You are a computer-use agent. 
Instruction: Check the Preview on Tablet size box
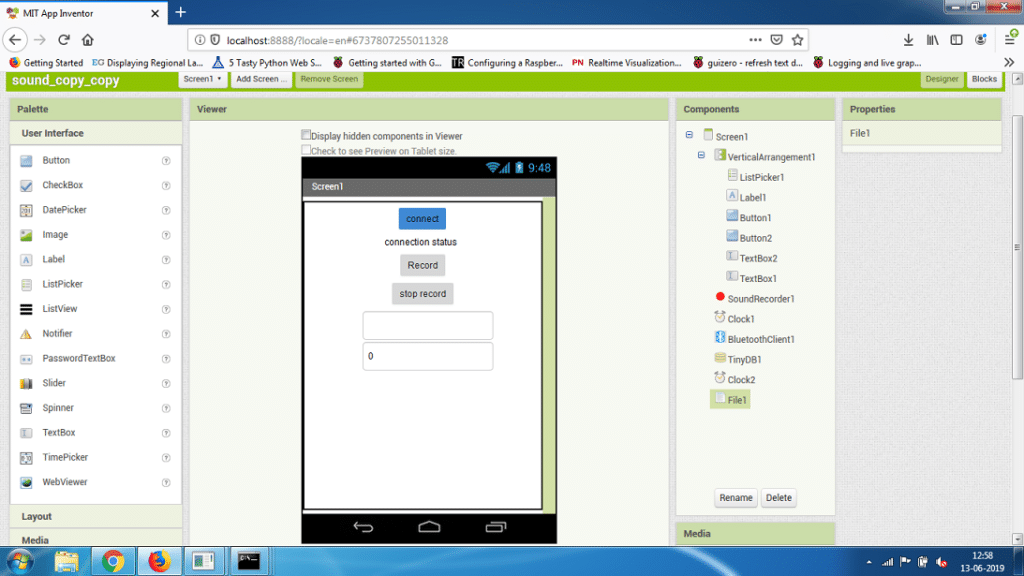point(307,151)
